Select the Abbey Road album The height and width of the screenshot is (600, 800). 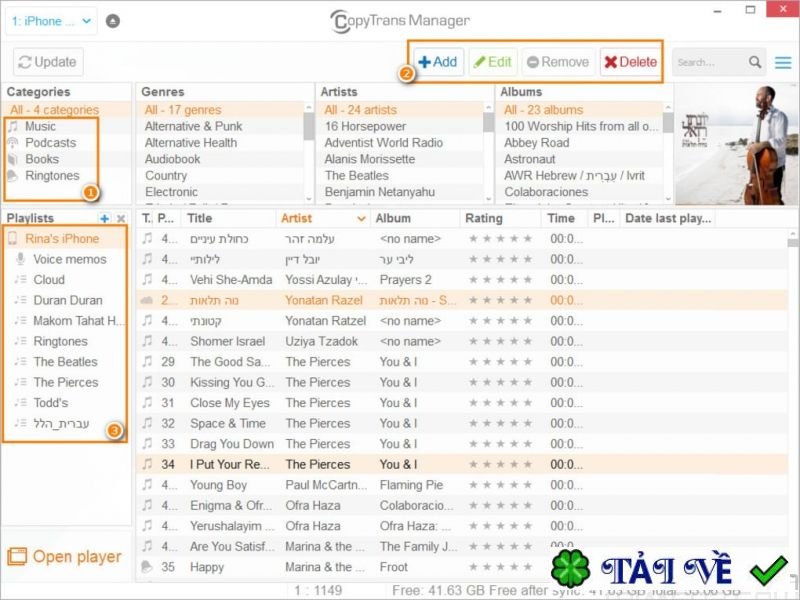click(x=537, y=142)
